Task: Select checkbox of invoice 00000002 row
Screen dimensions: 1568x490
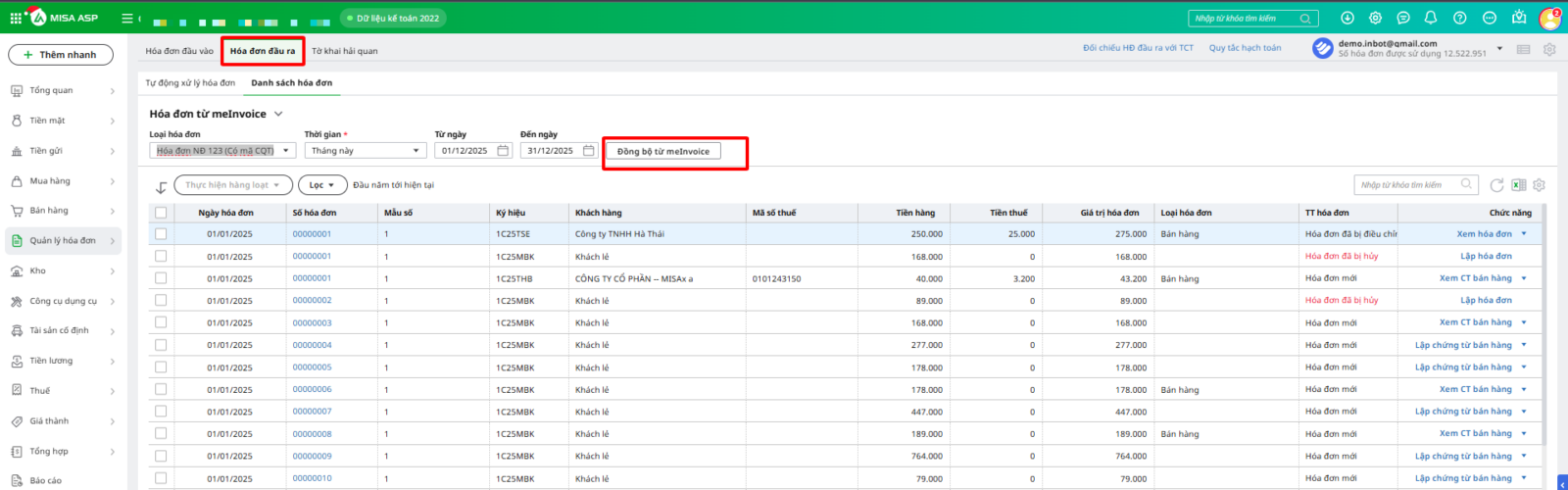Action: click(x=161, y=301)
